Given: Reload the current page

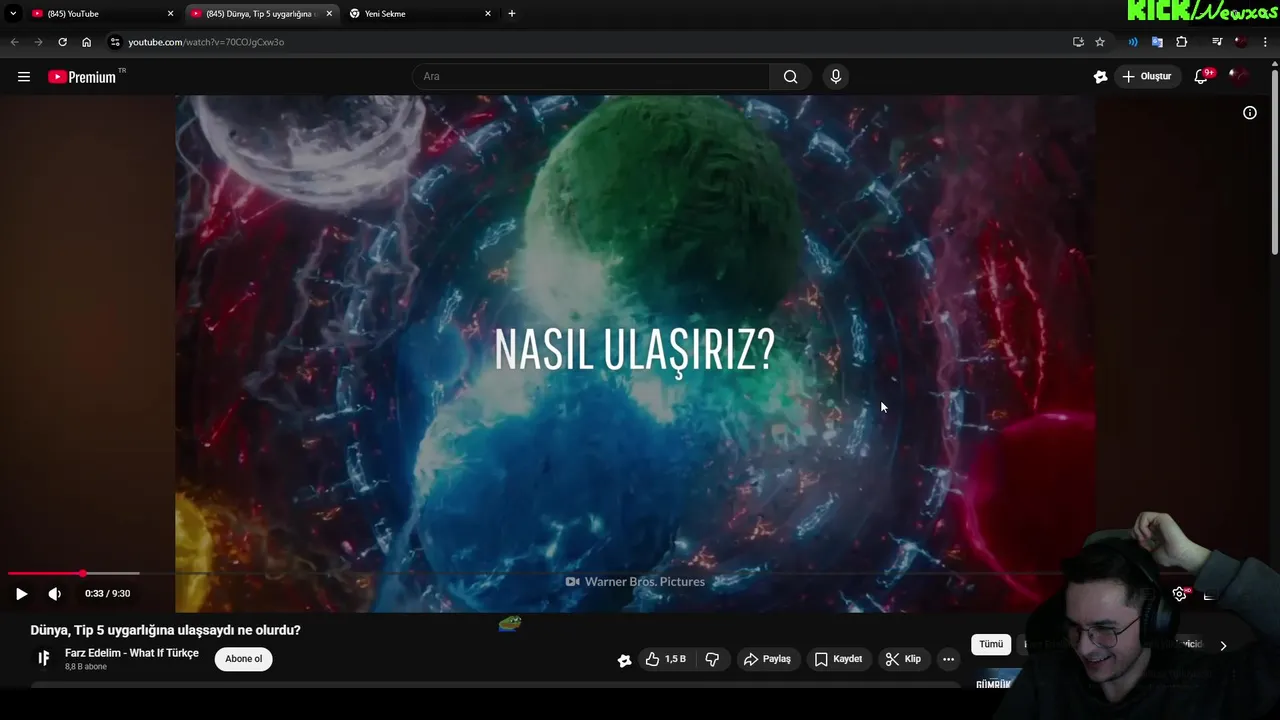Looking at the screenshot, I should point(62,42).
